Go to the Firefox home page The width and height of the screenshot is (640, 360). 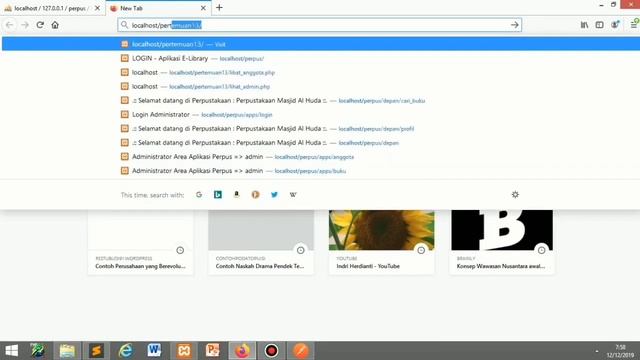(55, 25)
